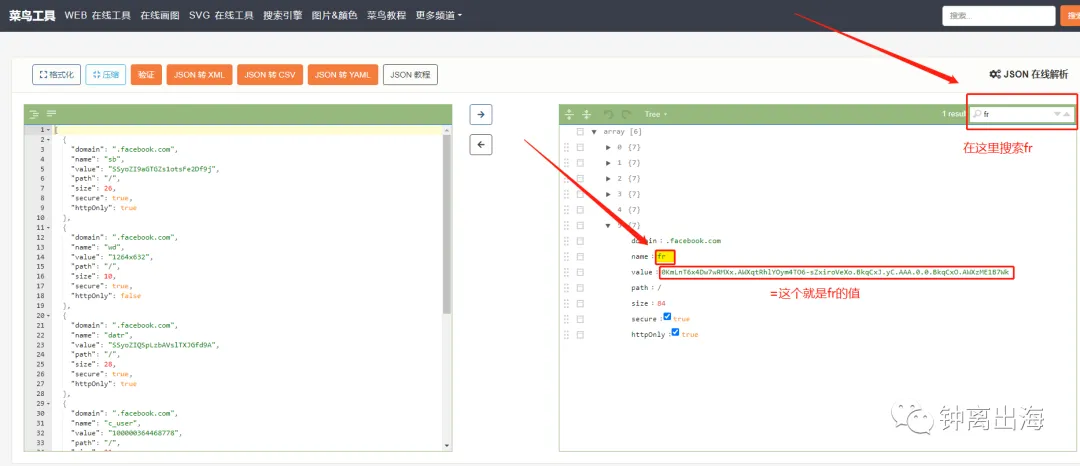
Task: Click the drag handle of row 2 {7}
Action: pyautogui.click(x=567, y=178)
